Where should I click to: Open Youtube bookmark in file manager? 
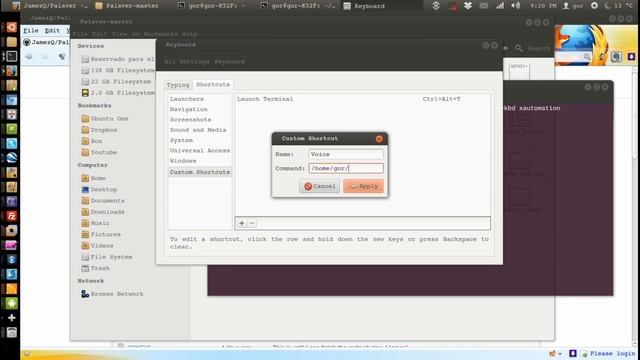99,152
